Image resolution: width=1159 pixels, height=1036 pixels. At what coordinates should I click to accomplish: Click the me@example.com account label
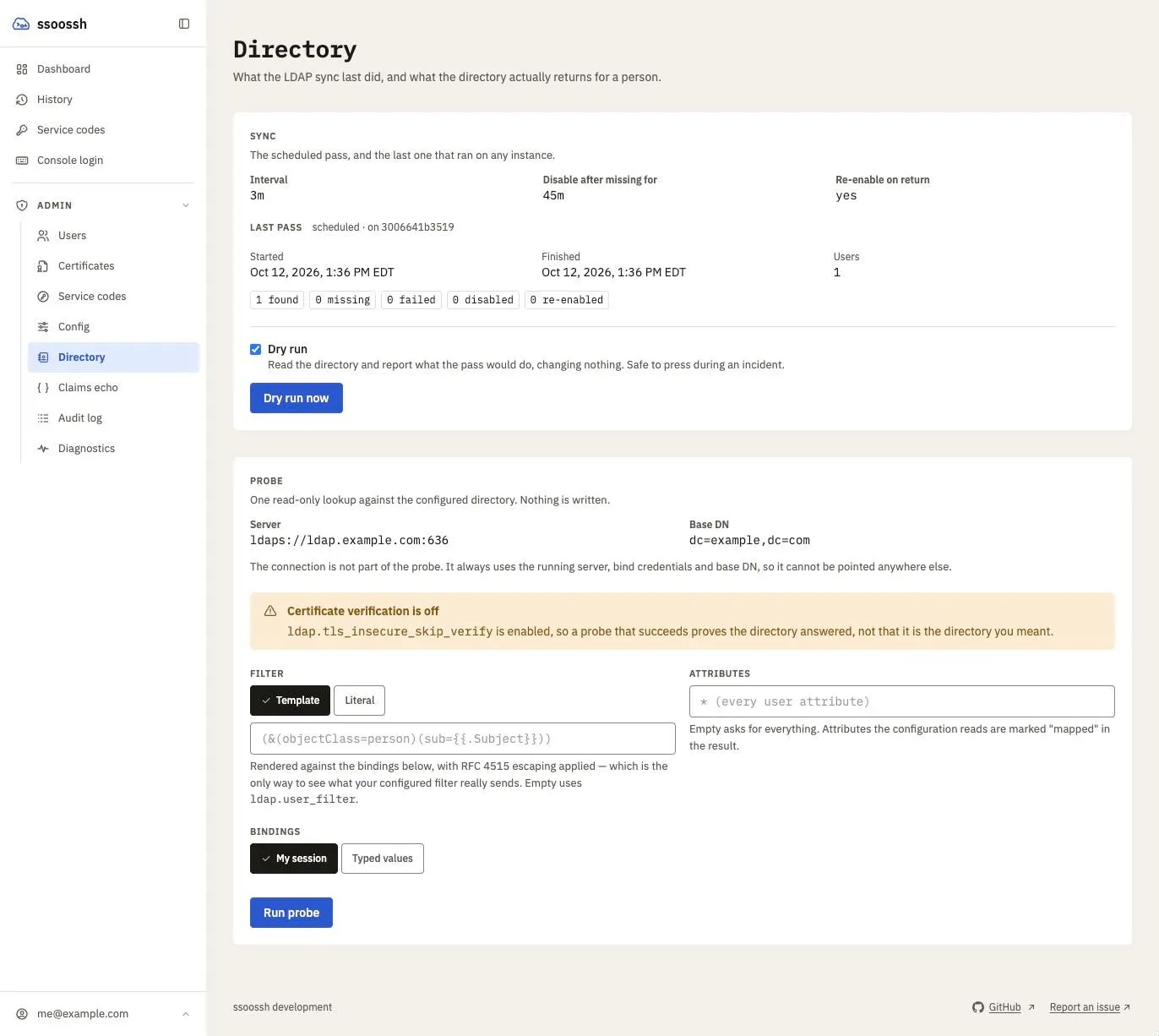(x=83, y=1014)
